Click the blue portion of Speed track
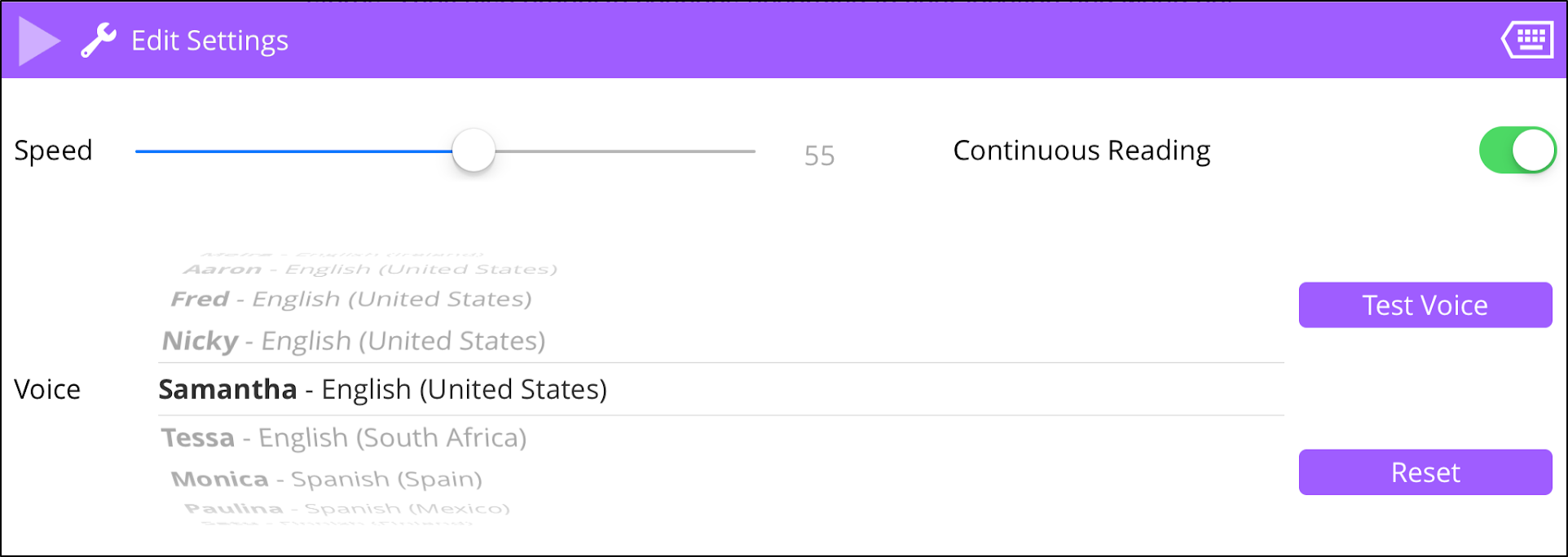The width and height of the screenshot is (1568, 557). [x=293, y=151]
